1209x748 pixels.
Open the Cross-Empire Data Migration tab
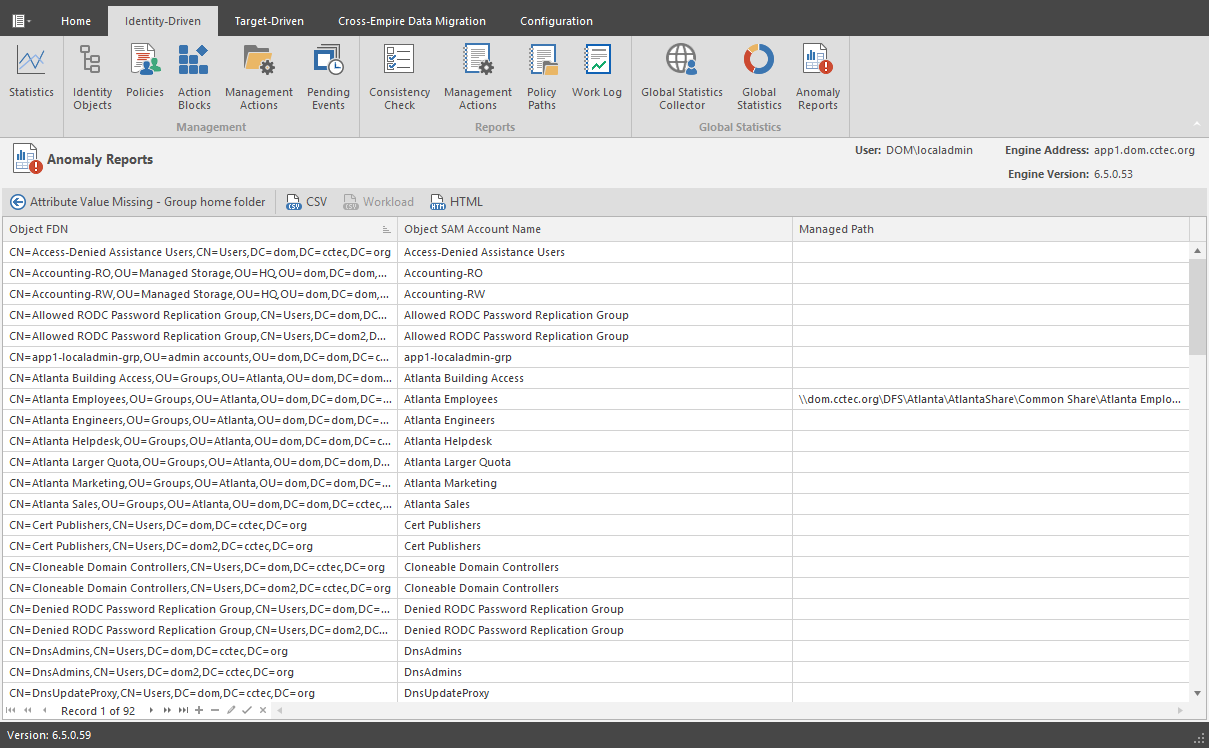(x=412, y=21)
